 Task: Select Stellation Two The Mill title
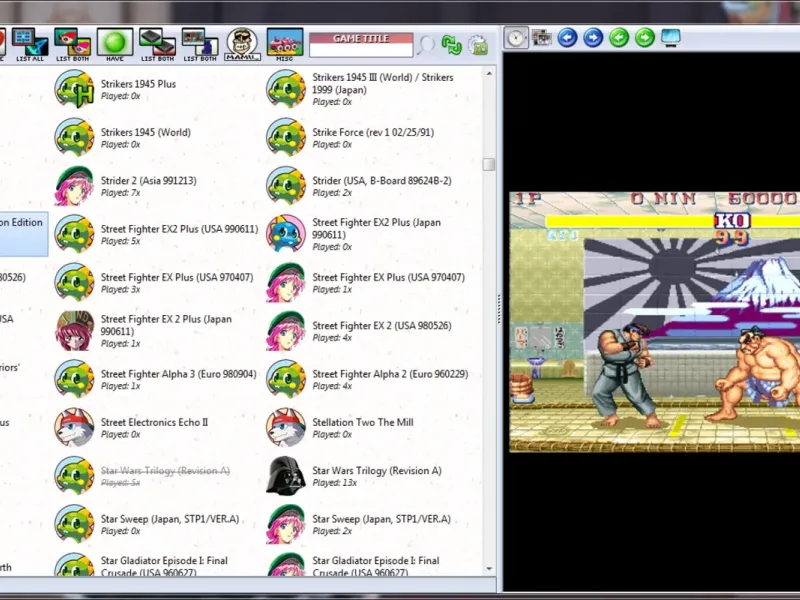[363, 422]
